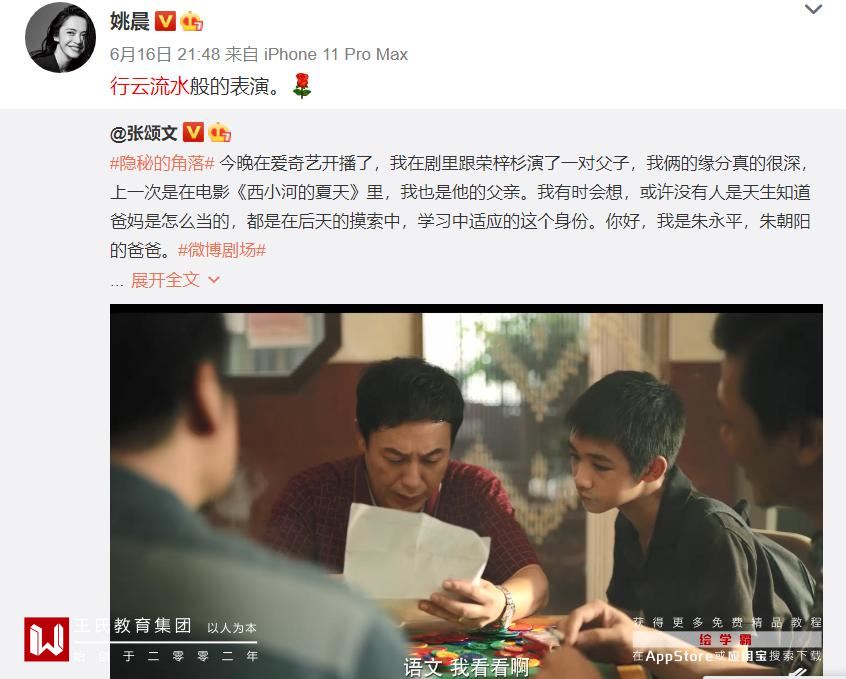Click the 语文 我看看啊 subtitle area
The image size is (846, 679).
point(466,667)
